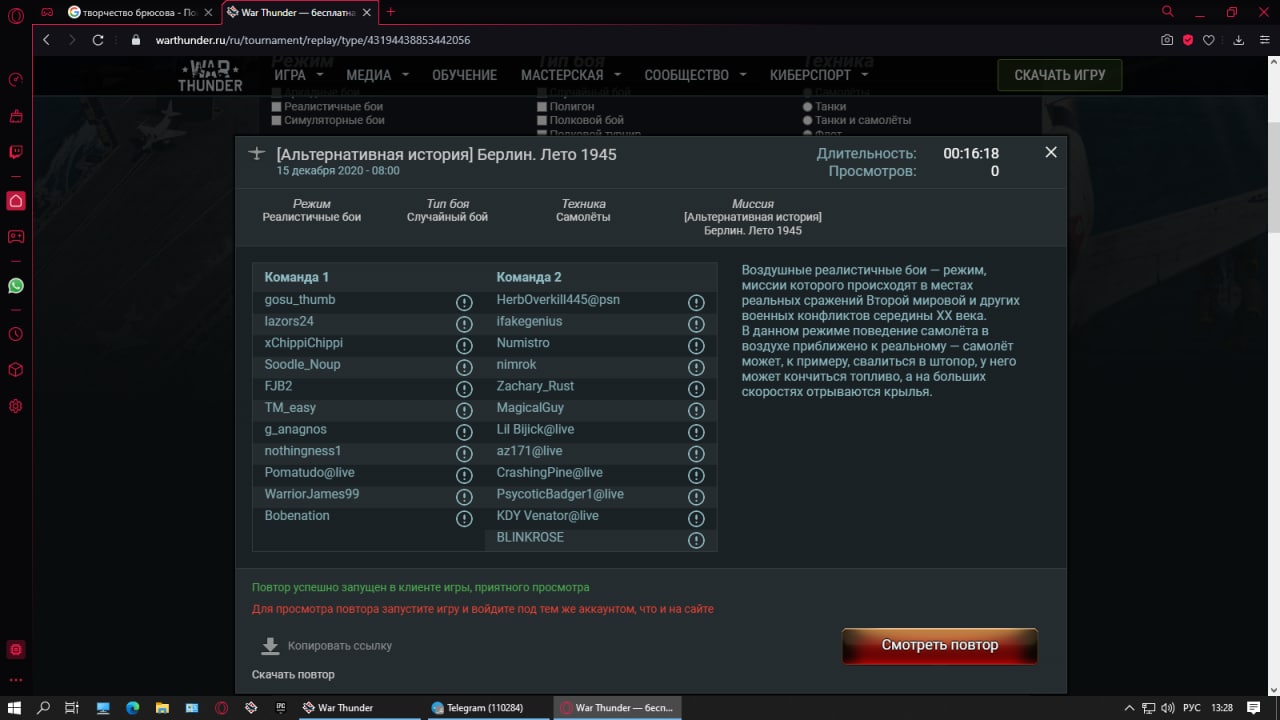Image resolution: width=1280 pixels, height=720 pixels.
Task: Click exclamation icon for Numistro
Action: pyautogui.click(x=697, y=345)
